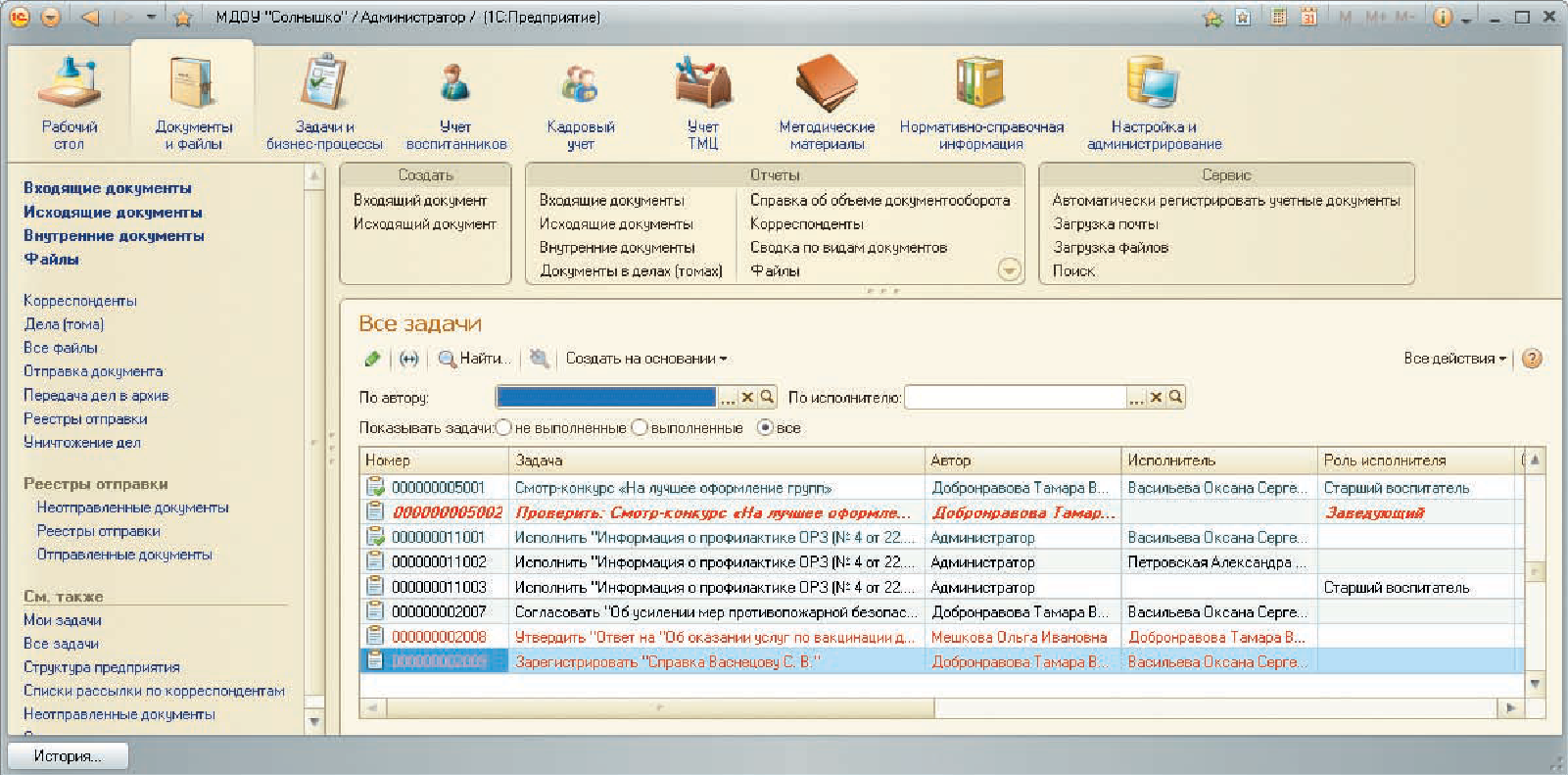Click Мои задачи in sidebar

click(x=63, y=620)
